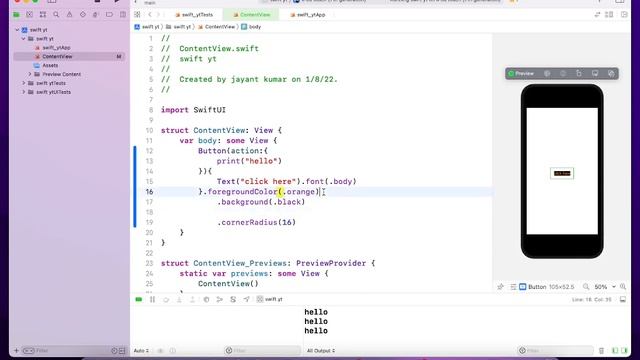Open the preview device settings icon
This screenshot has width=640, height=360.
coord(595,73)
